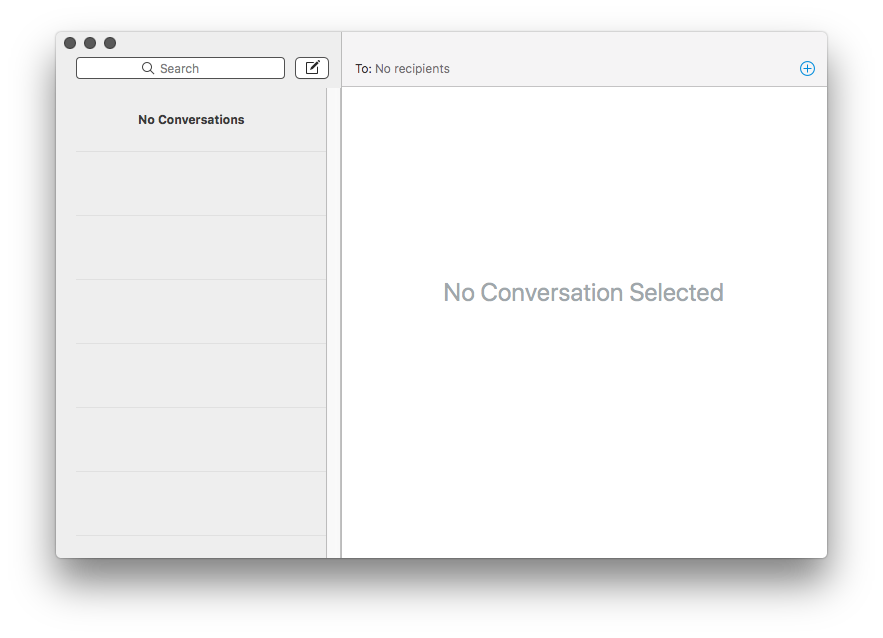Screen dimensions: 883x638
Task: Click the message composition header bar
Action: pyautogui.click(x=583, y=68)
